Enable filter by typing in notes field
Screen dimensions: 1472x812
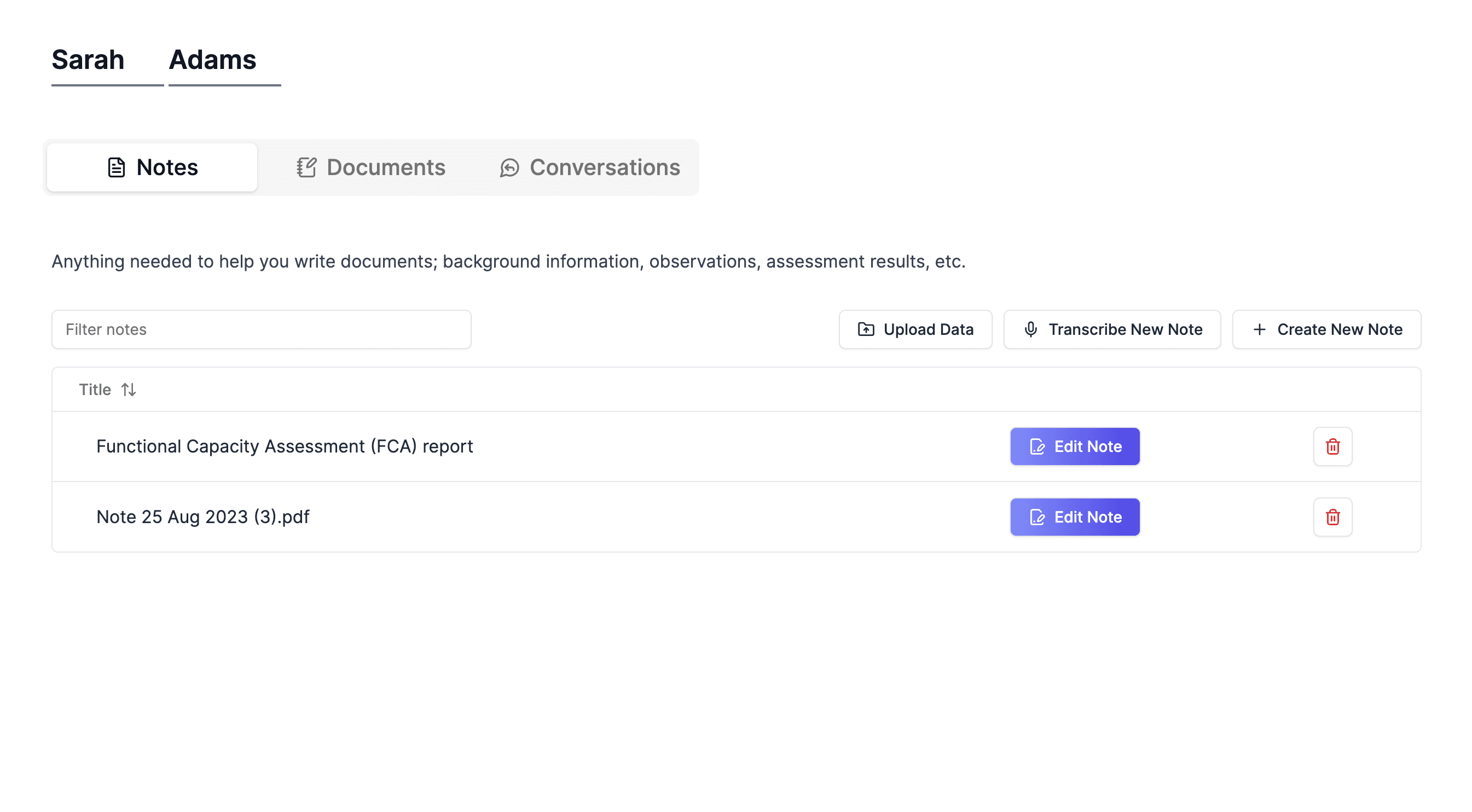point(261,329)
